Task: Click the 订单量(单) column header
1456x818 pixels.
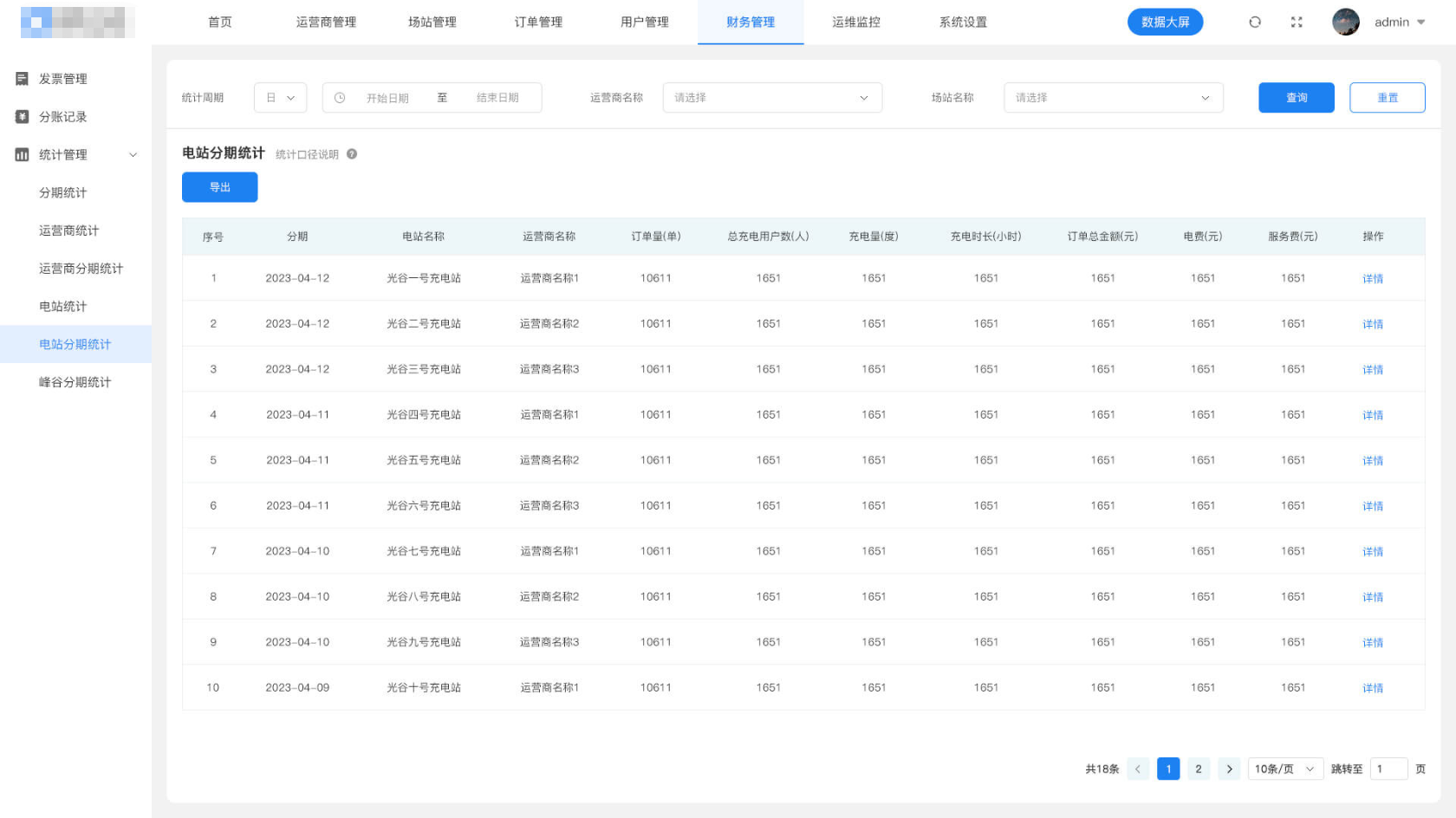Action: click(656, 237)
